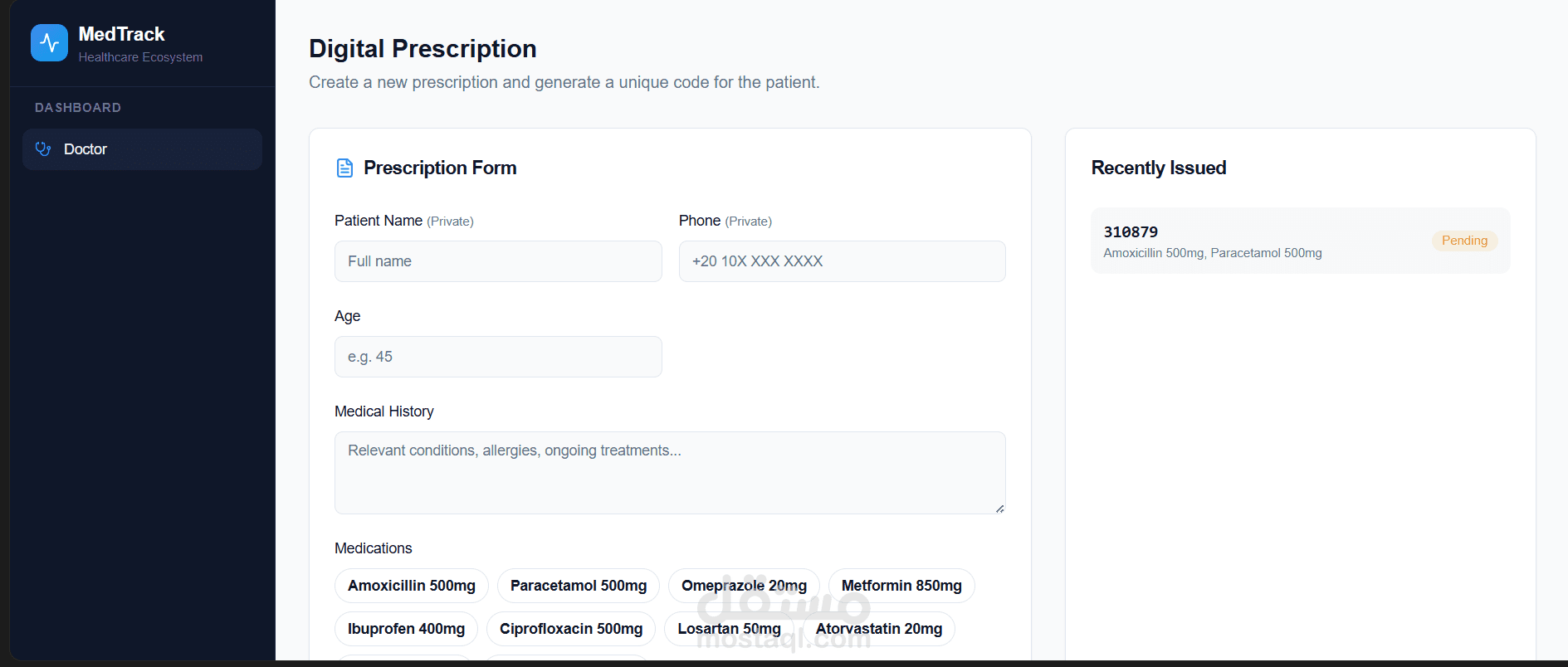This screenshot has width=1568, height=667.
Task: Toggle the Amoxicillin 500mg medication chip
Action: [411, 586]
